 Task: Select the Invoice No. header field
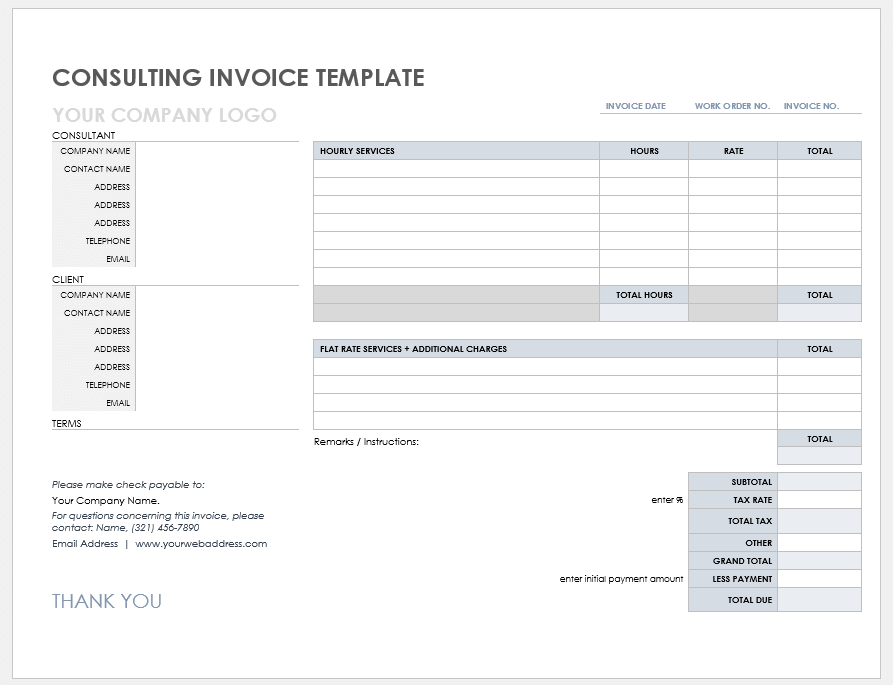point(811,106)
